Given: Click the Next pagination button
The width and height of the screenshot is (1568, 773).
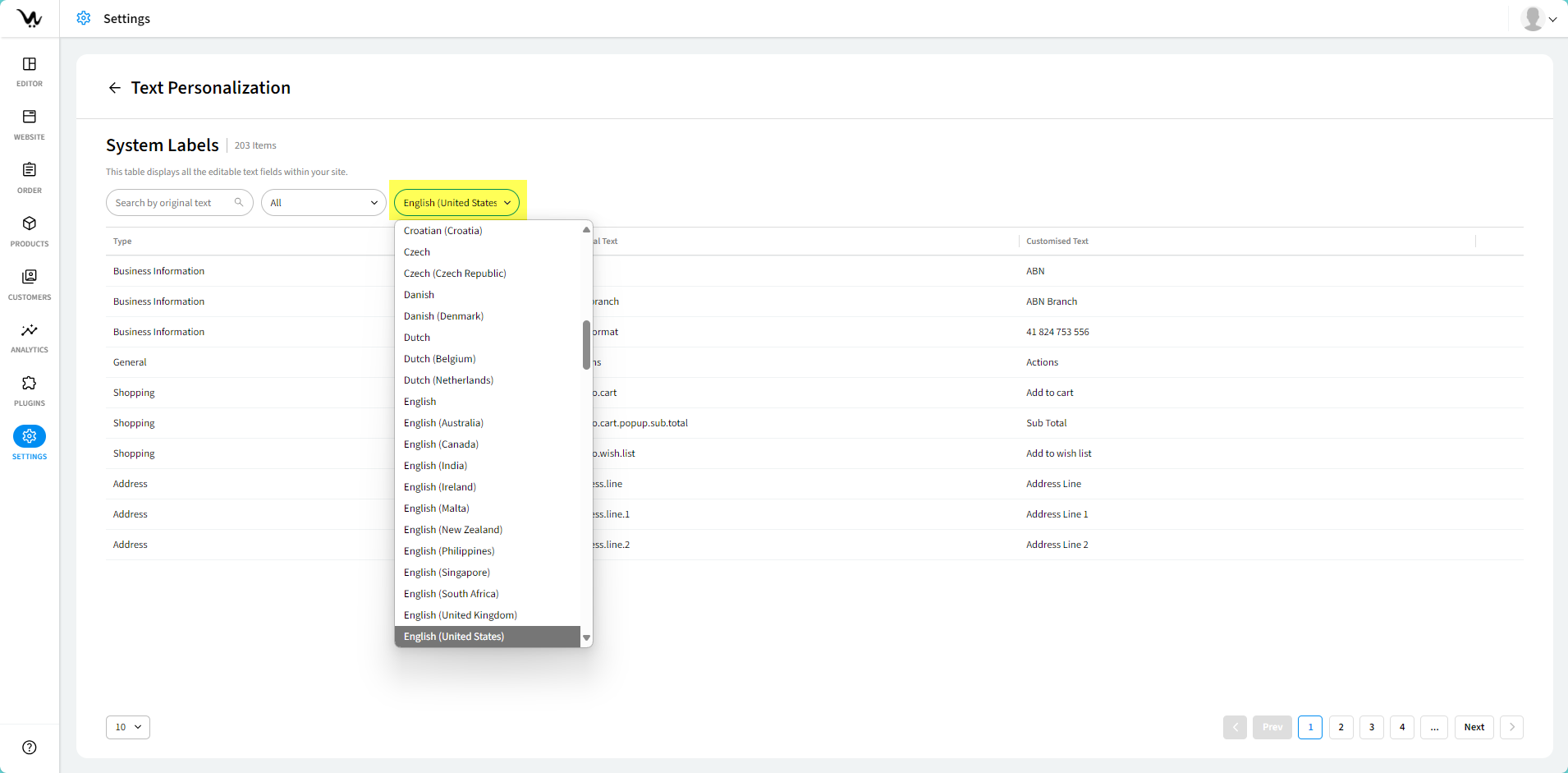Looking at the screenshot, I should pos(1474,727).
